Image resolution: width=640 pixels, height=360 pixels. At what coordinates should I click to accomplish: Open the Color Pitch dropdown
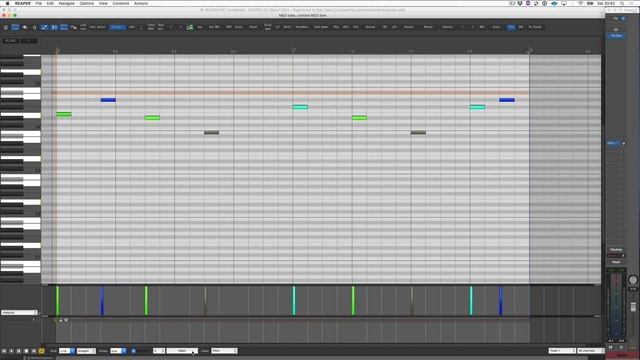pyautogui.click(x=224, y=351)
